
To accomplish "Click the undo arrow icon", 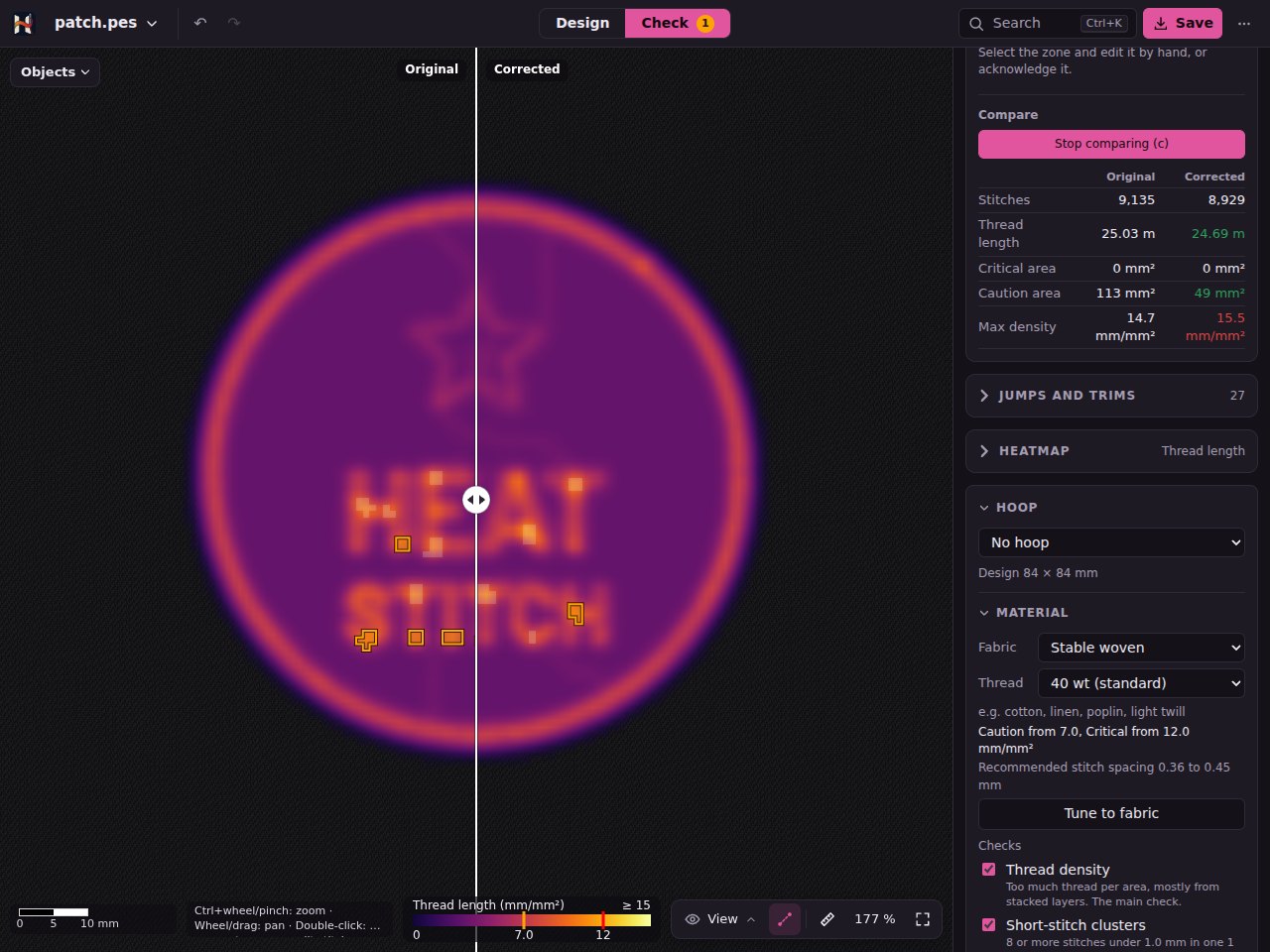I will 200,23.
